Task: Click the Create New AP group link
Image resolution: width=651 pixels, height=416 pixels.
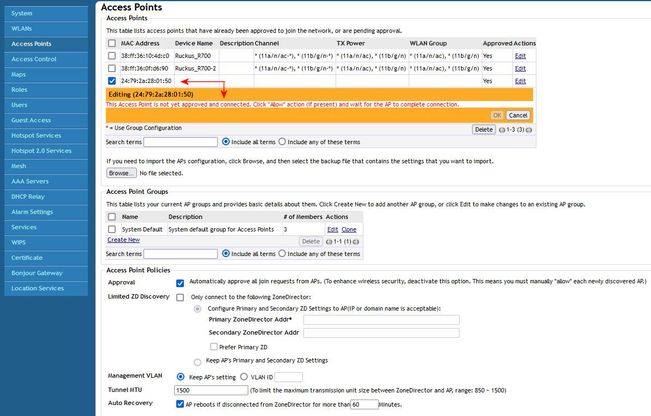Action: click(x=123, y=240)
